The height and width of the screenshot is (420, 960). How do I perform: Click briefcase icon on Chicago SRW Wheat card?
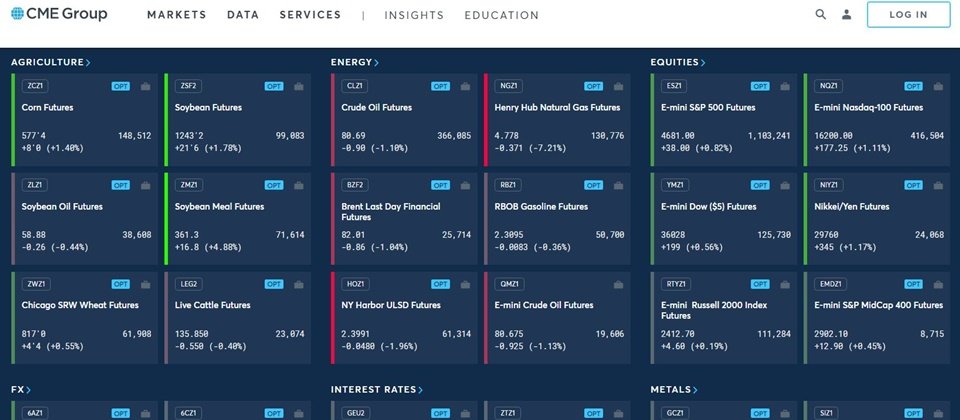coord(146,284)
